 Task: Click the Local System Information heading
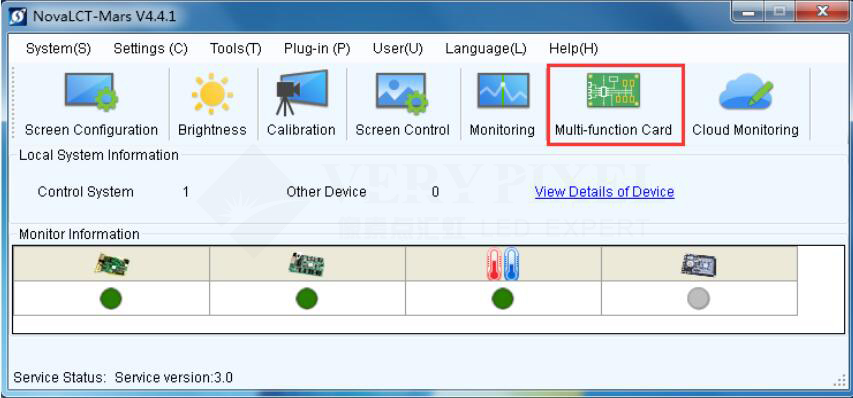coord(99,156)
